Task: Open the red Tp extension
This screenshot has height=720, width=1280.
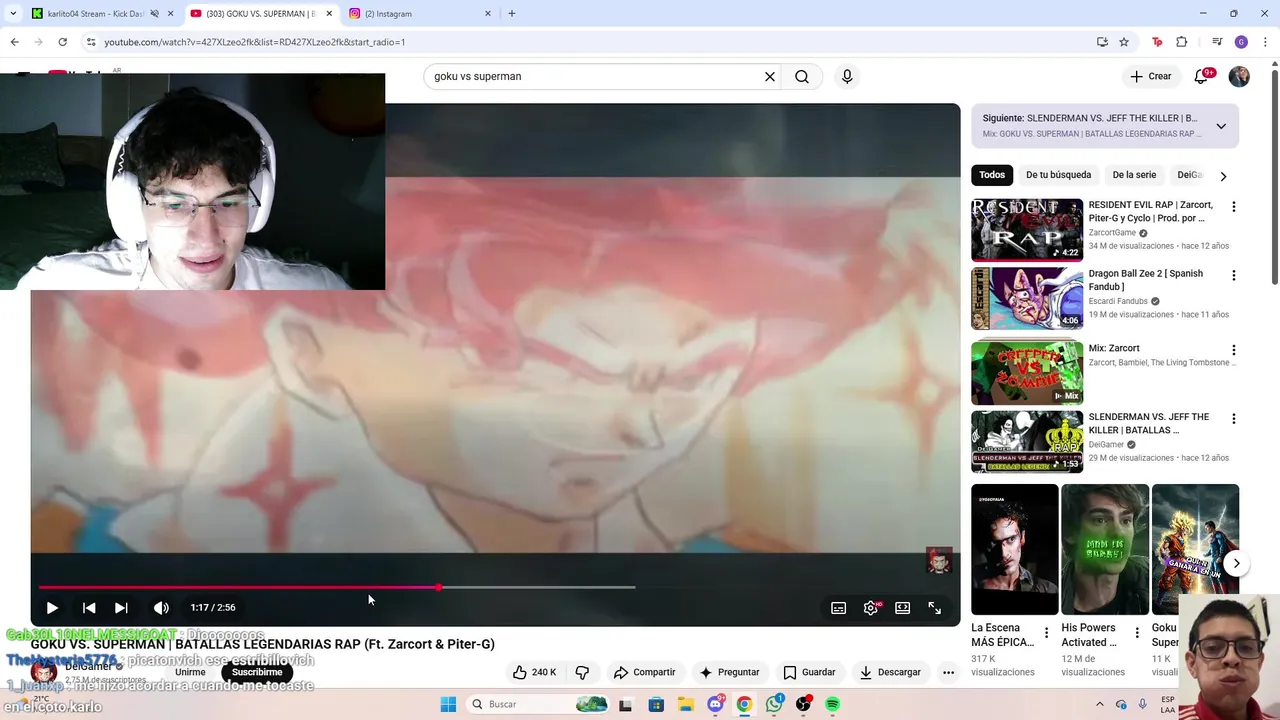Action: 1157,42
